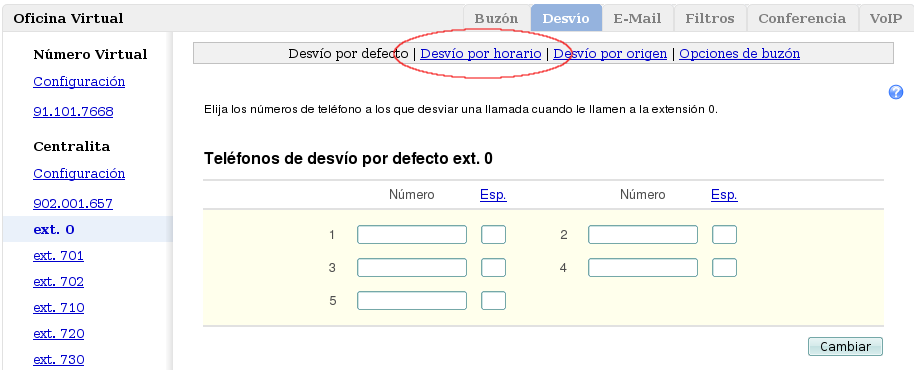Focus the Esp. field for row 1
Viewport: 914px width, 370px height.
(x=493, y=235)
